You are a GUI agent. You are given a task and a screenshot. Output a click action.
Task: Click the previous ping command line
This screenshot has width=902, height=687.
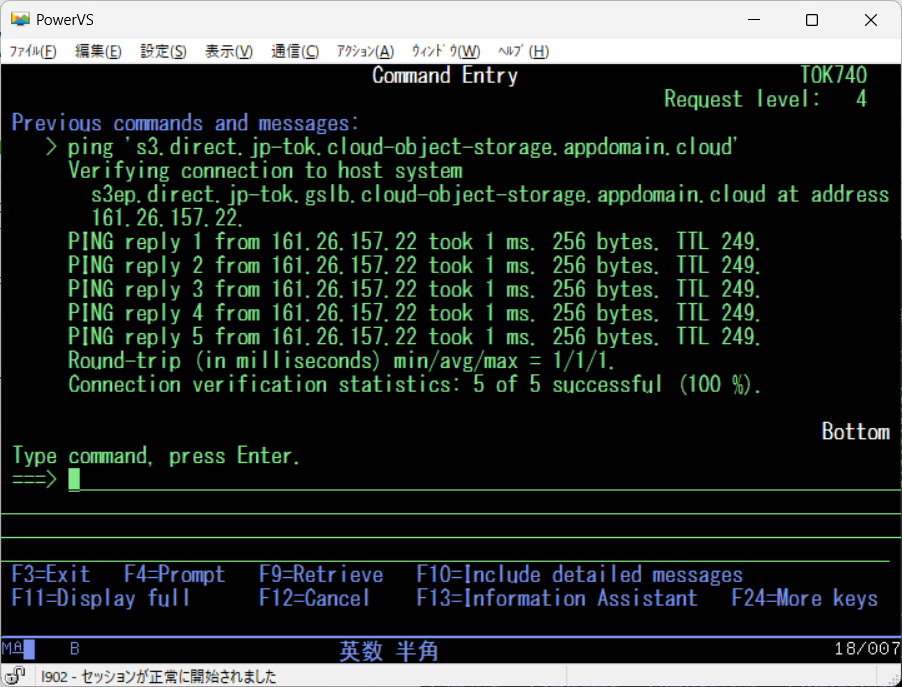click(x=391, y=147)
